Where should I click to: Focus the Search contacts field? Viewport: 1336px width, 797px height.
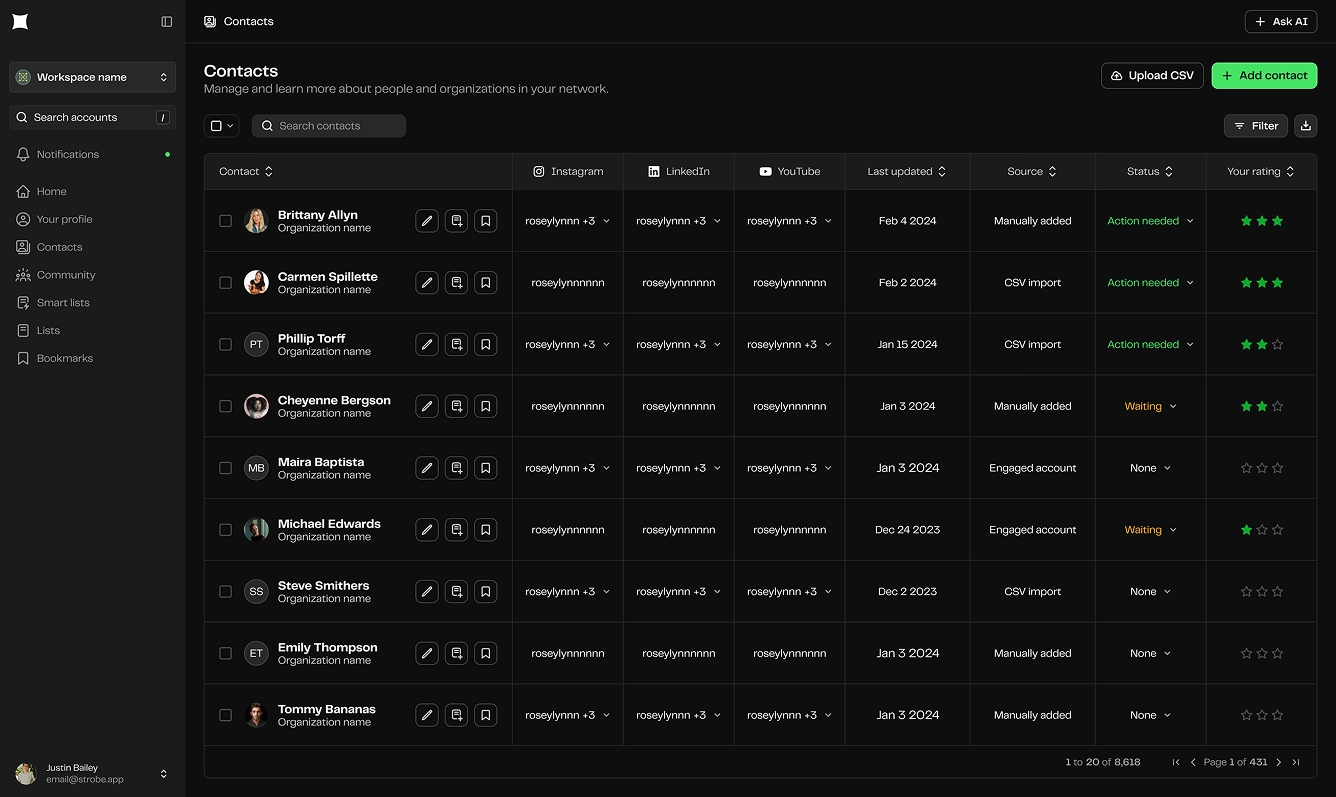329,126
